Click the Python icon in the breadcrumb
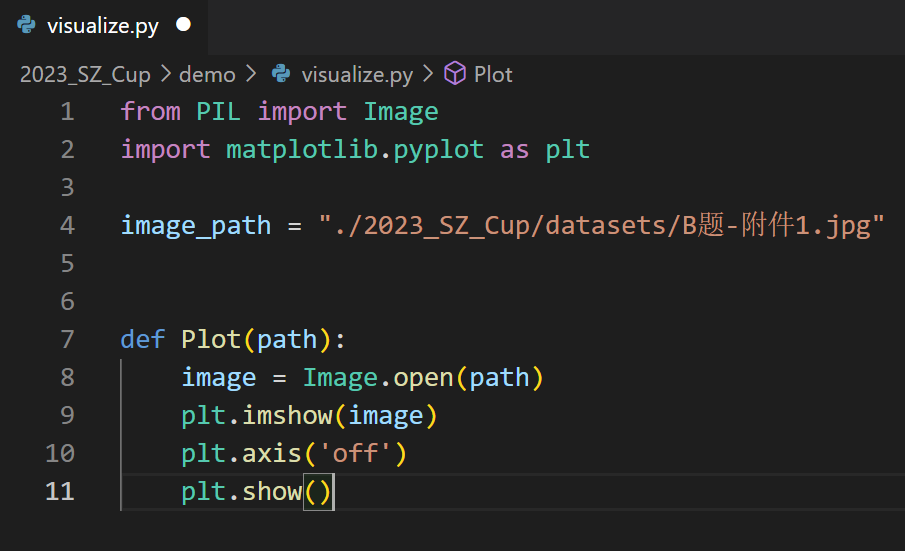 [281, 73]
